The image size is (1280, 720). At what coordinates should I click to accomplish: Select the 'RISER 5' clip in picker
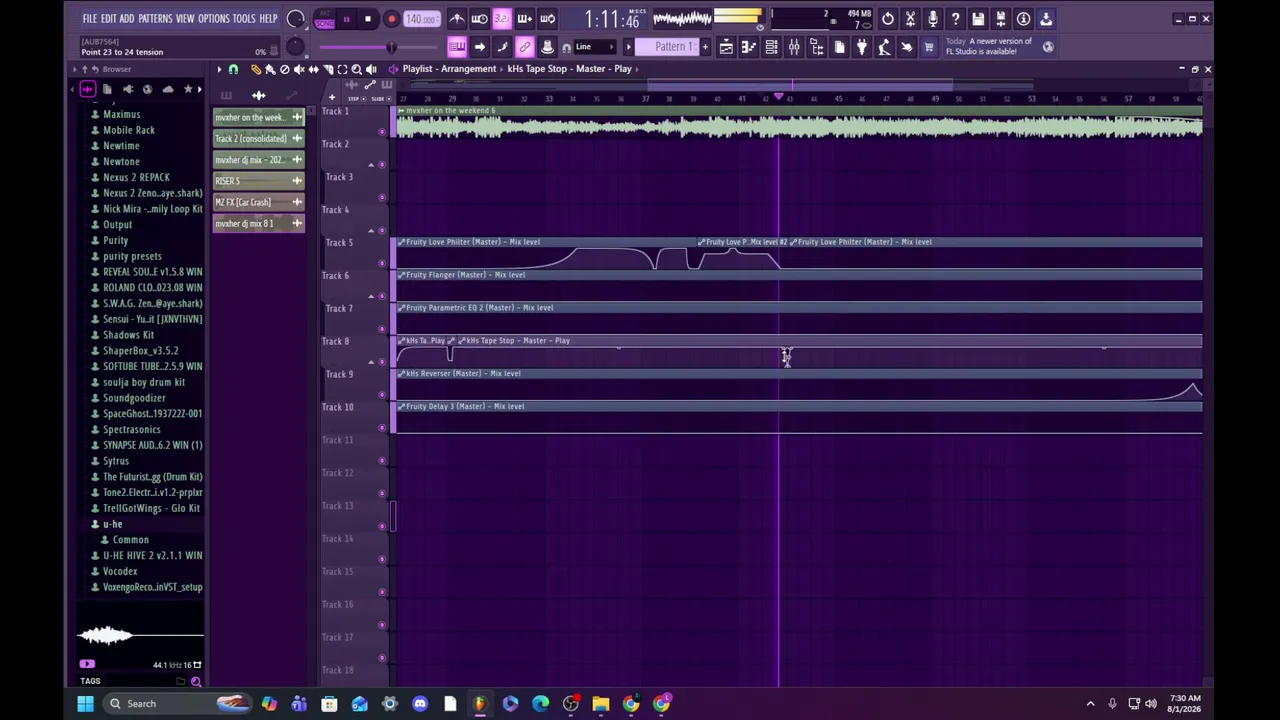pos(259,181)
